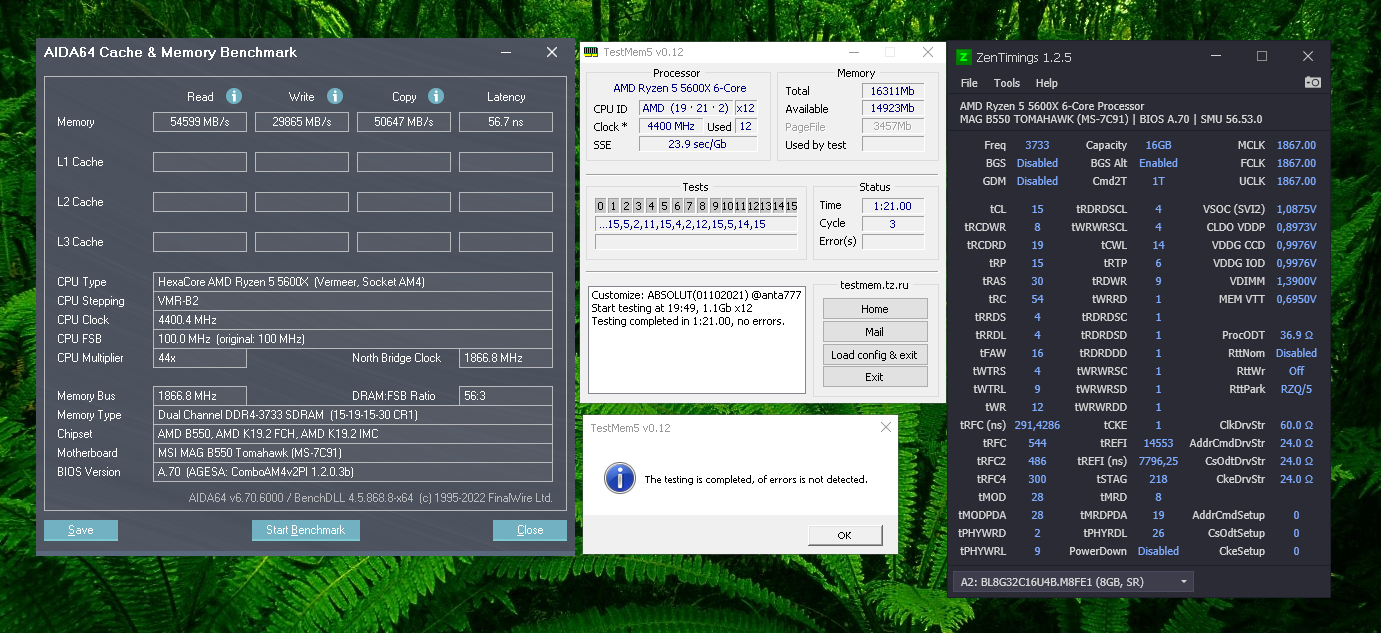
Task: Click the ZenTimings PowerDown Disabled value
Action: pos(1158,551)
